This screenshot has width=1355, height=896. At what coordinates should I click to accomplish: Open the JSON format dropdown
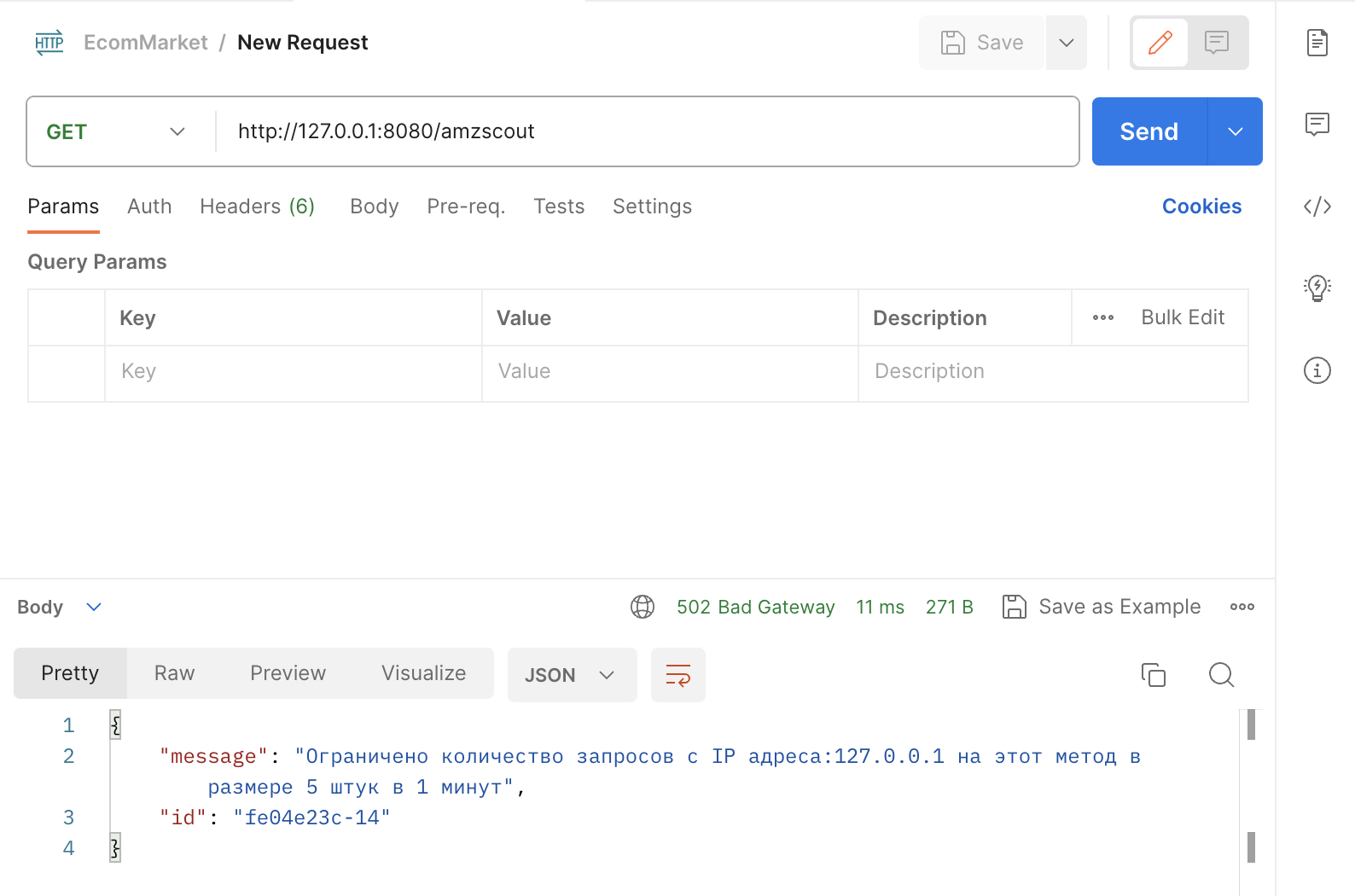573,675
